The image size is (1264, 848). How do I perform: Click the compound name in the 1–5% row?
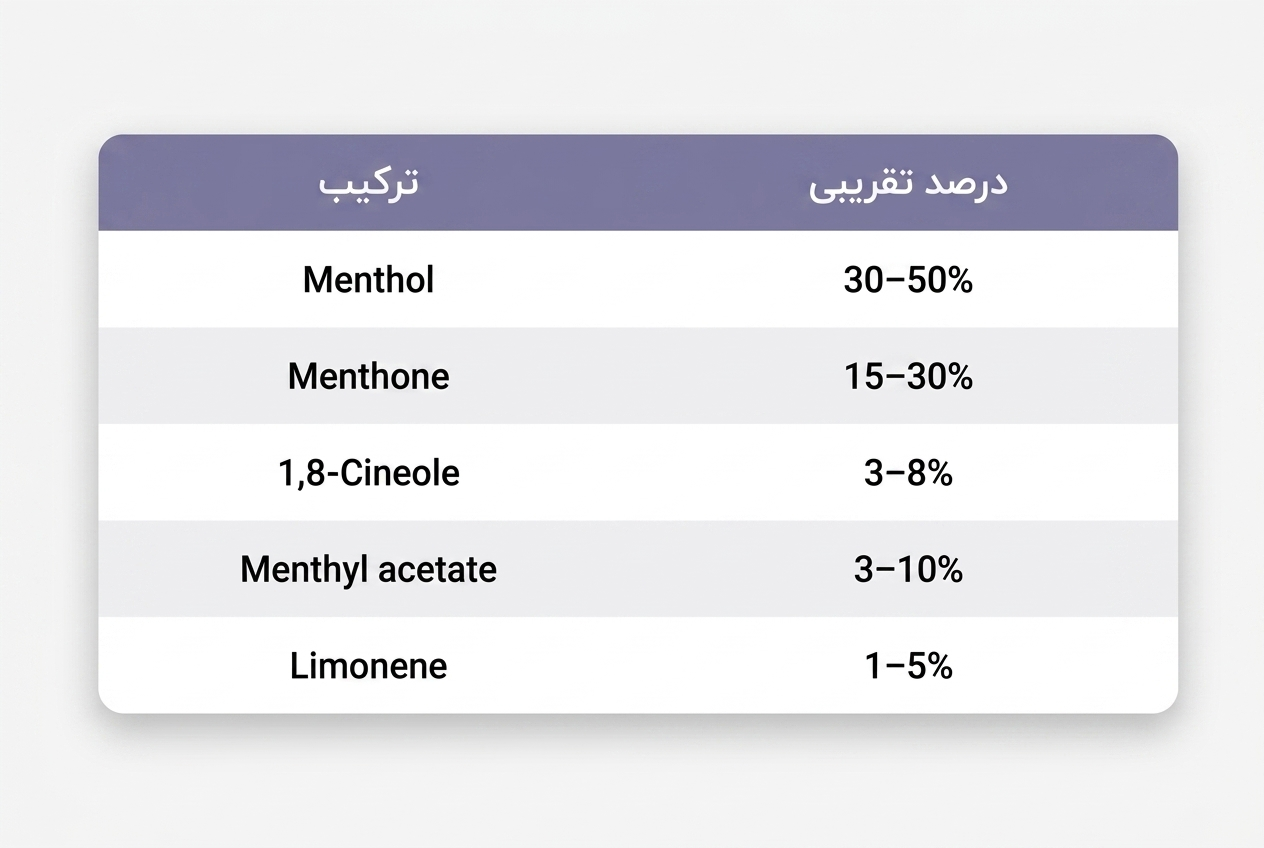(x=368, y=666)
